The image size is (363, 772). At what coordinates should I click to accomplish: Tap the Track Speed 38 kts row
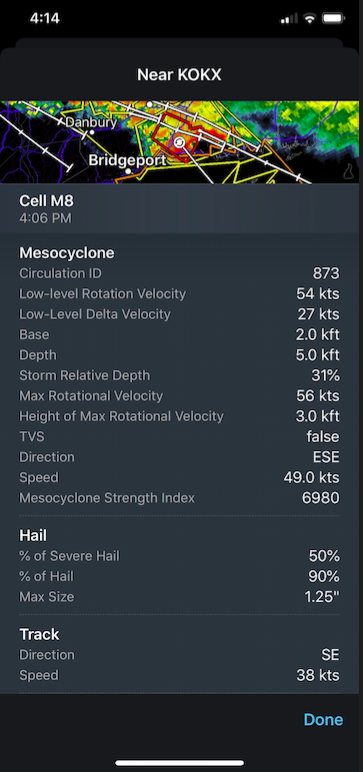tap(179, 675)
